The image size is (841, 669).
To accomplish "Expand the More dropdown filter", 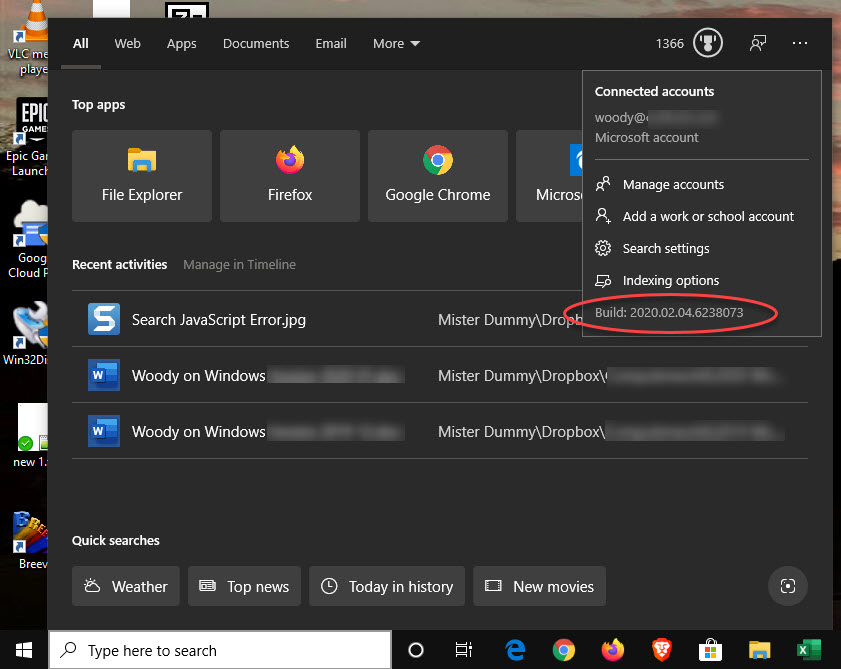I will coord(396,44).
